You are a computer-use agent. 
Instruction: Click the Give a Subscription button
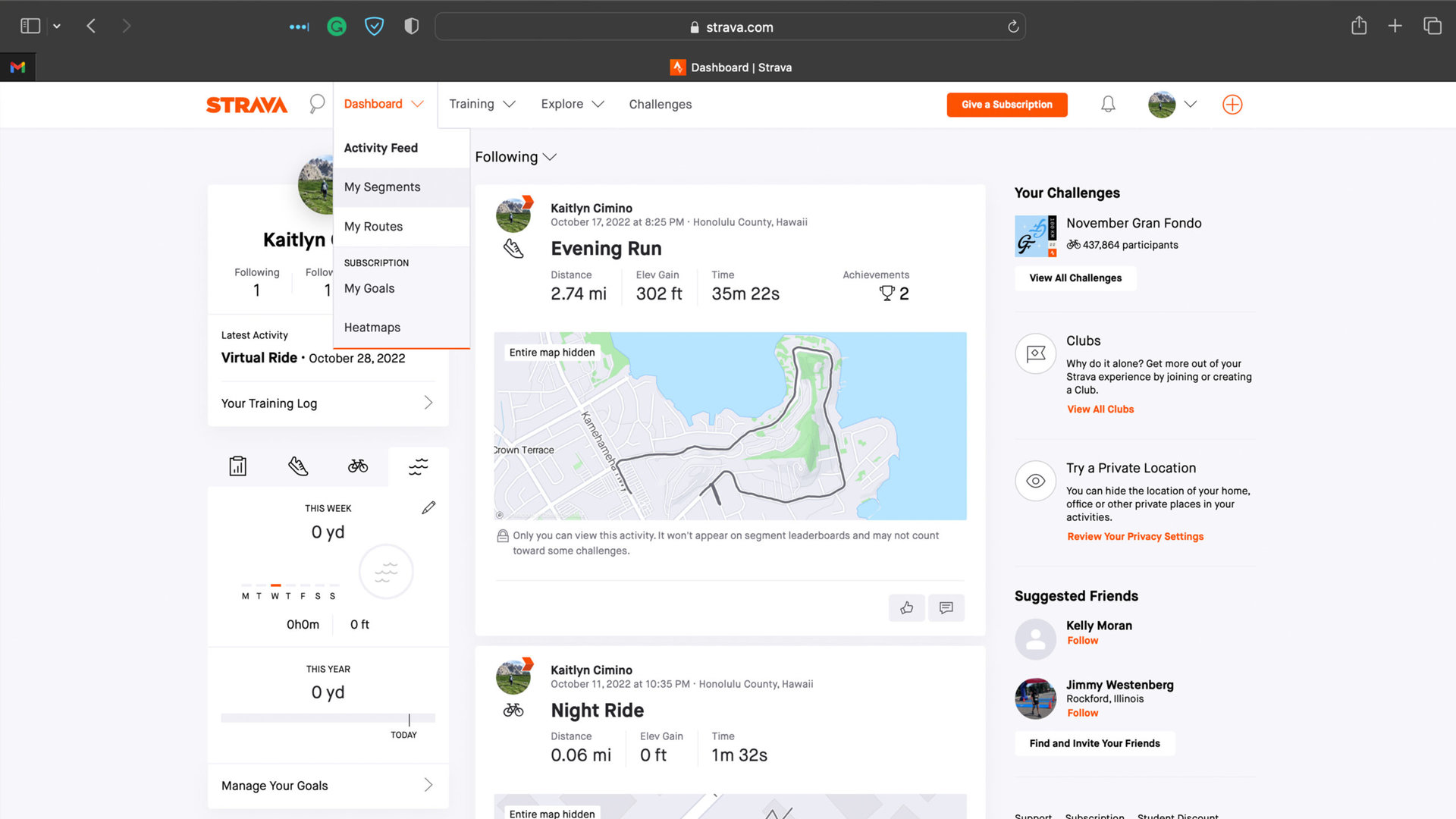tap(1006, 105)
